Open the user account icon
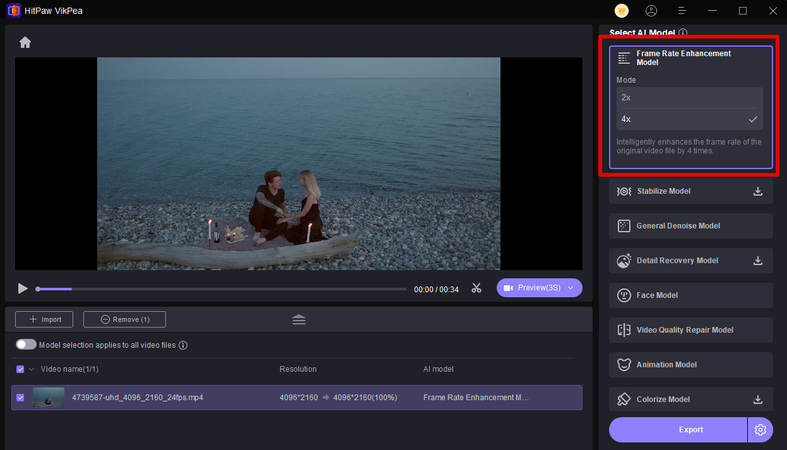787x450 pixels. 652,11
